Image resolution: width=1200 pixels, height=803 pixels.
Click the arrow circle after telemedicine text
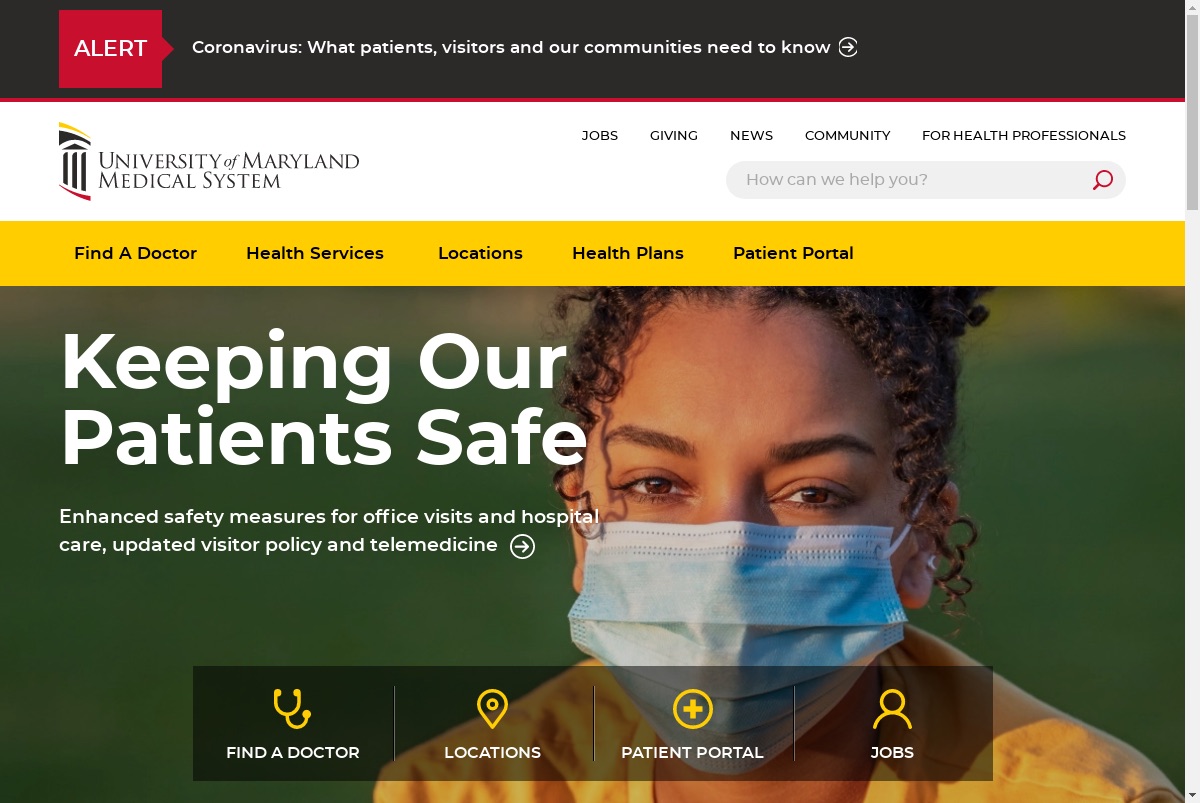pyautogui.click(x=522, y=546)
